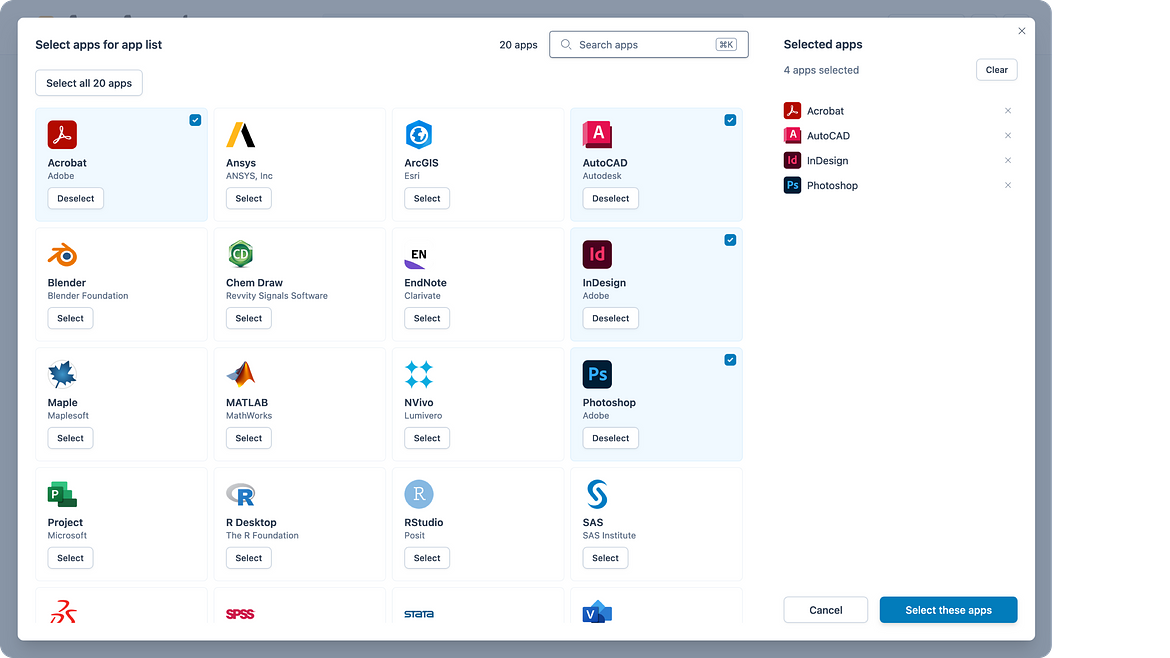The width and height of the screenshot is (1170, 658).
Task: Deselect InDesign using its Deselect button
Action: tap(610, 319)
